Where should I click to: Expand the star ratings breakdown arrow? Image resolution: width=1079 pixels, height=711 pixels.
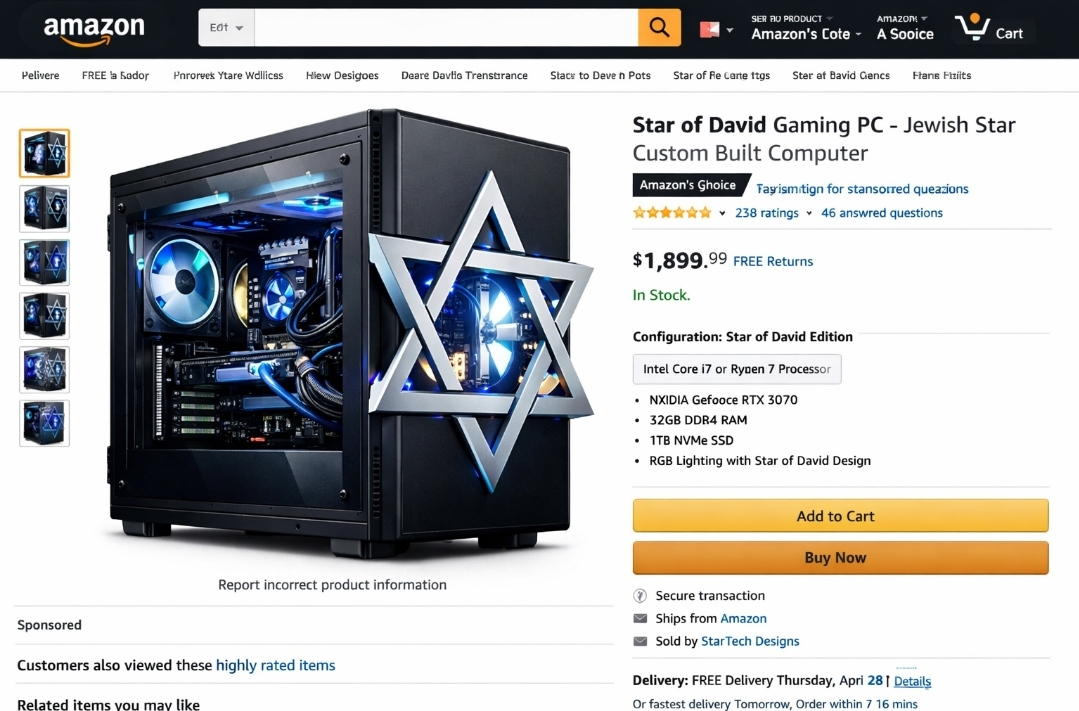722,213
